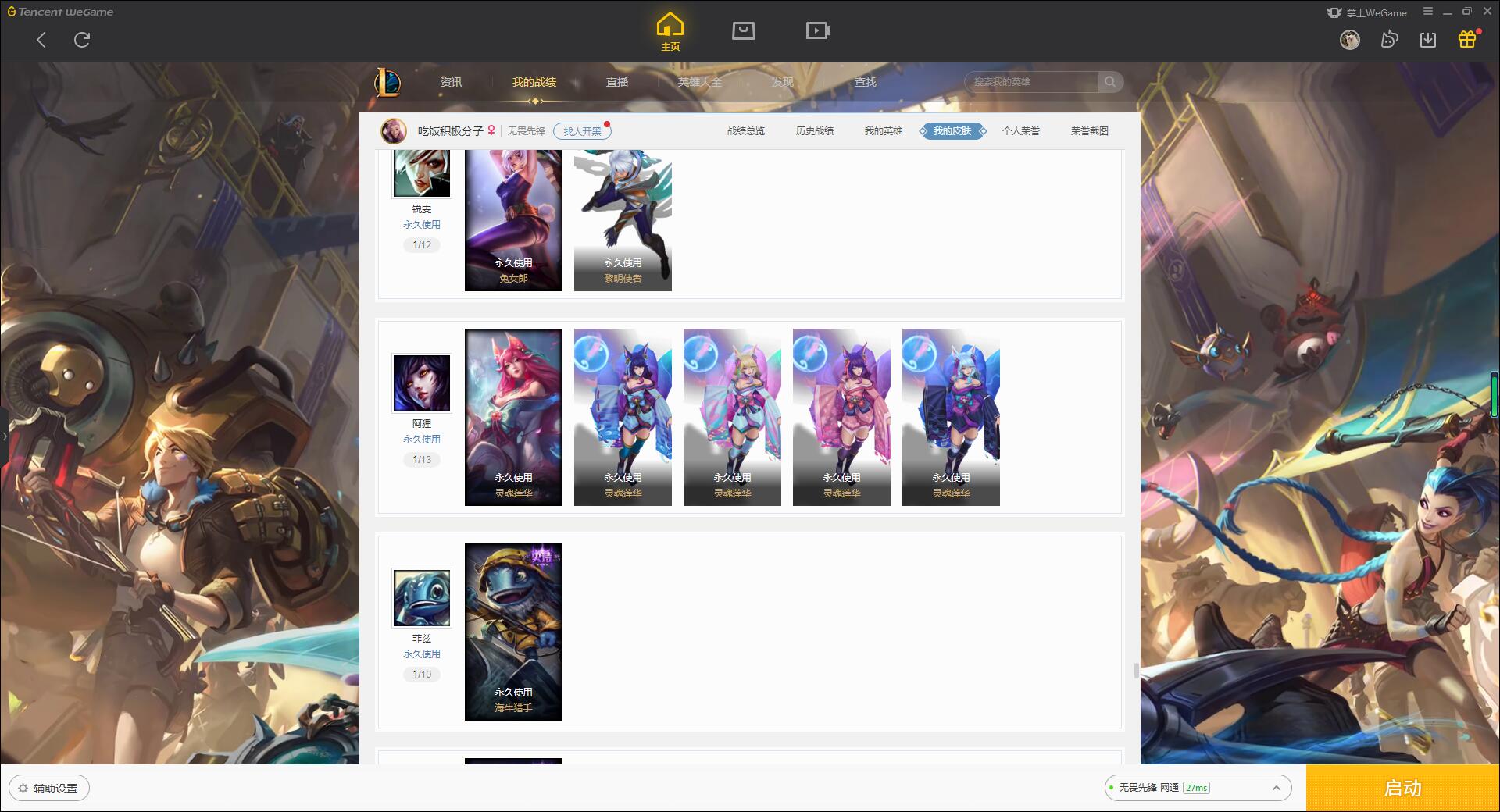Click the 找人开黑 button

tap(582, 131)
